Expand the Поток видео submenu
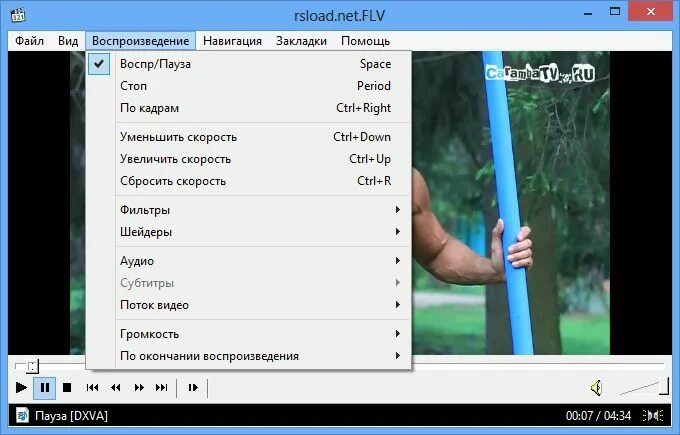680x435 pixels. pyautogui.click(x=249, y=305)
